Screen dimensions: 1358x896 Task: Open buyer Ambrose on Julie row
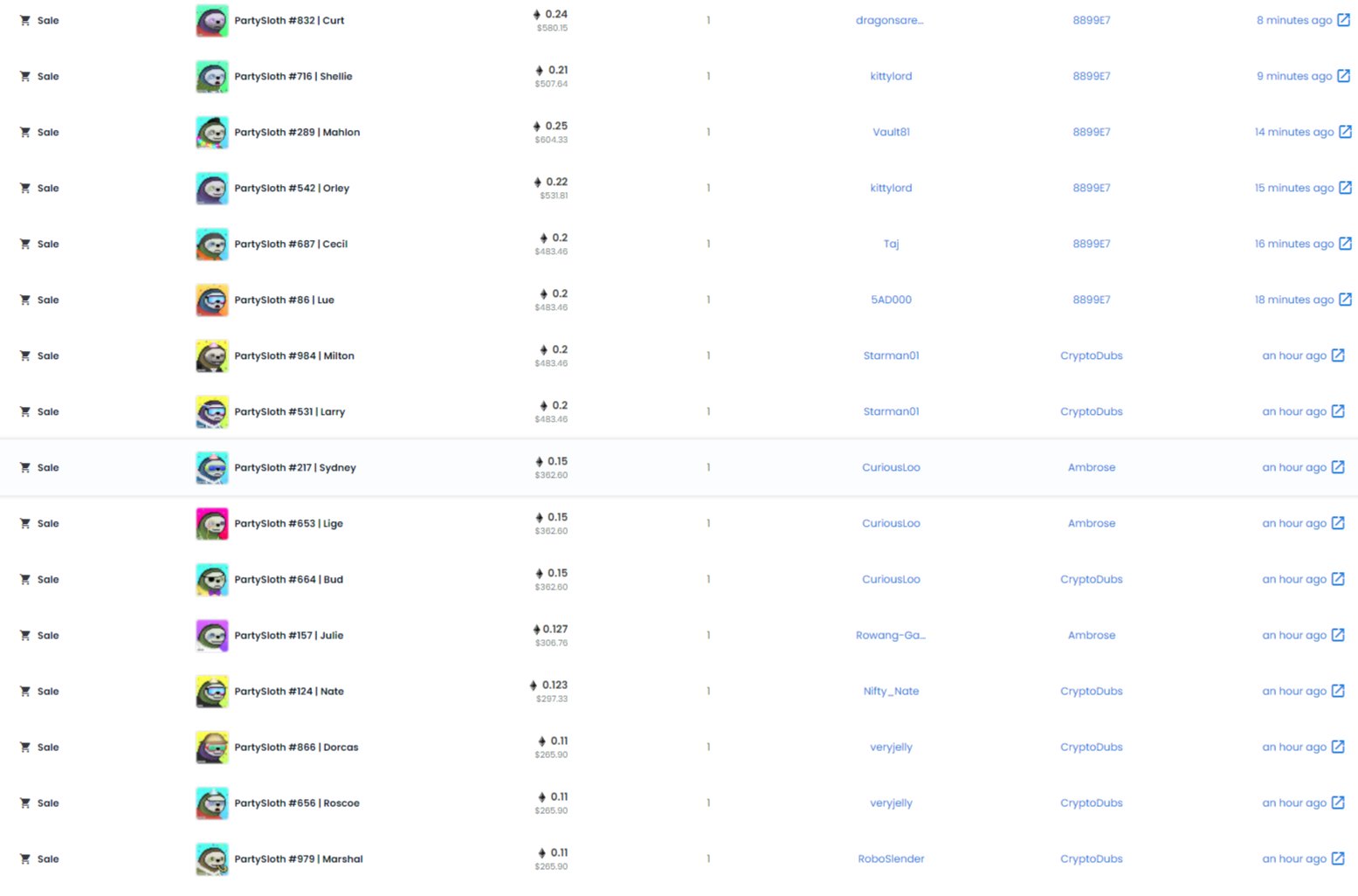1092,635
